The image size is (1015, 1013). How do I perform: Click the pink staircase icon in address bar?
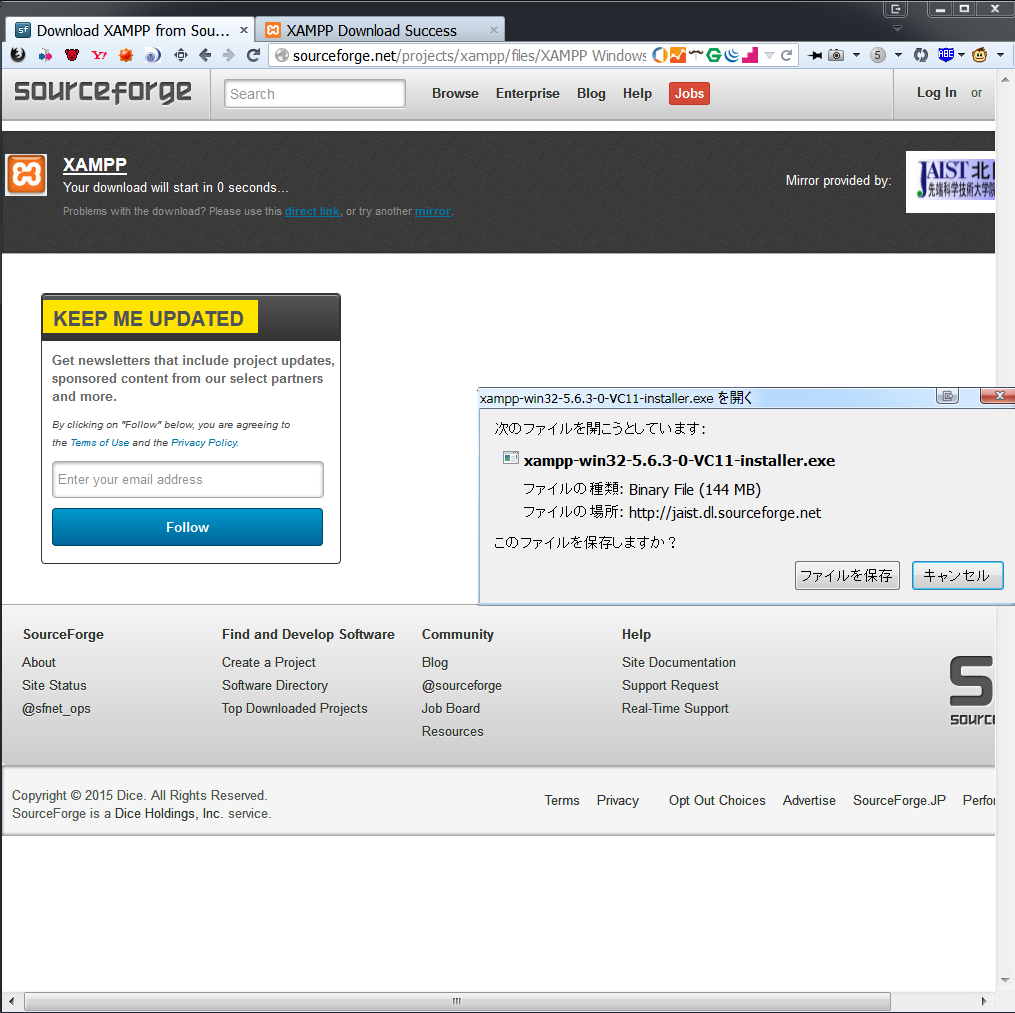point(750,56)
